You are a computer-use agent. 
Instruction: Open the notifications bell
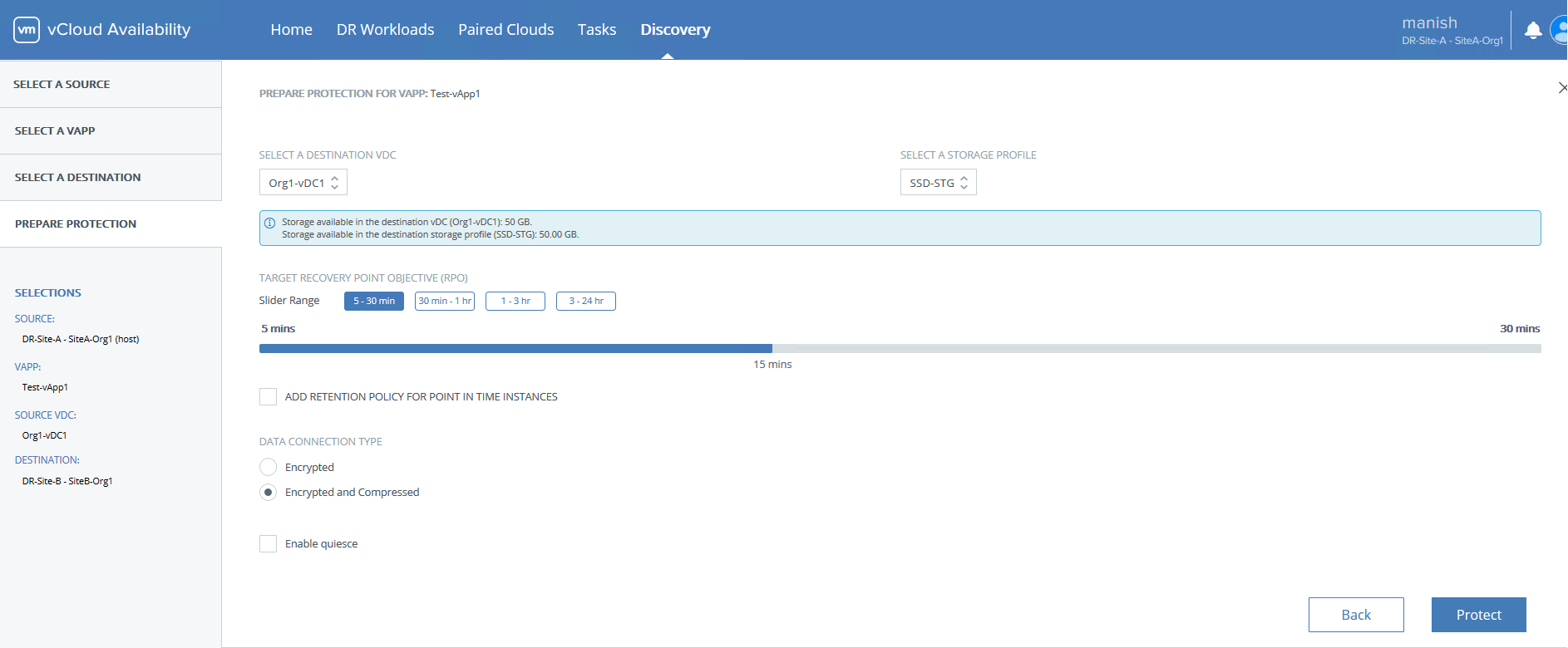pos(1533,31)
